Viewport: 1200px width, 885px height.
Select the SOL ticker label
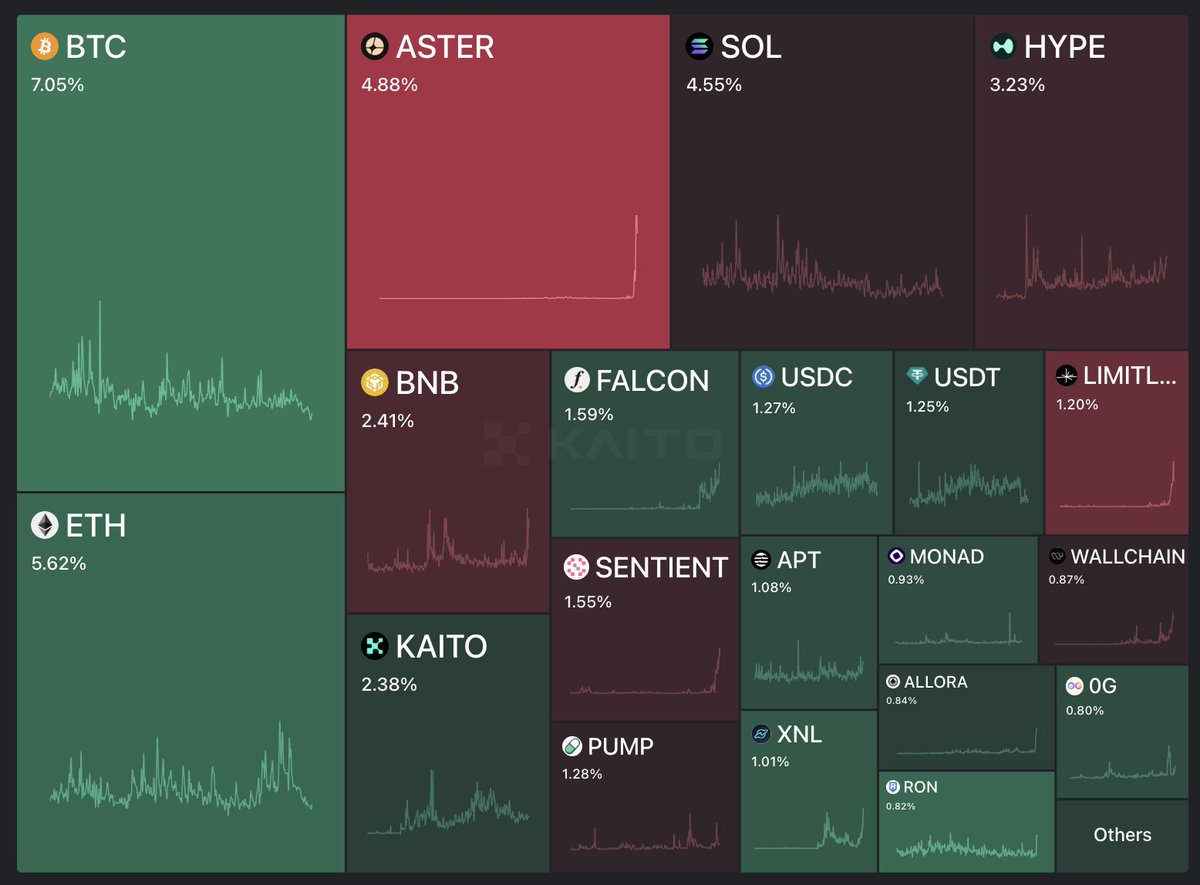751,47
